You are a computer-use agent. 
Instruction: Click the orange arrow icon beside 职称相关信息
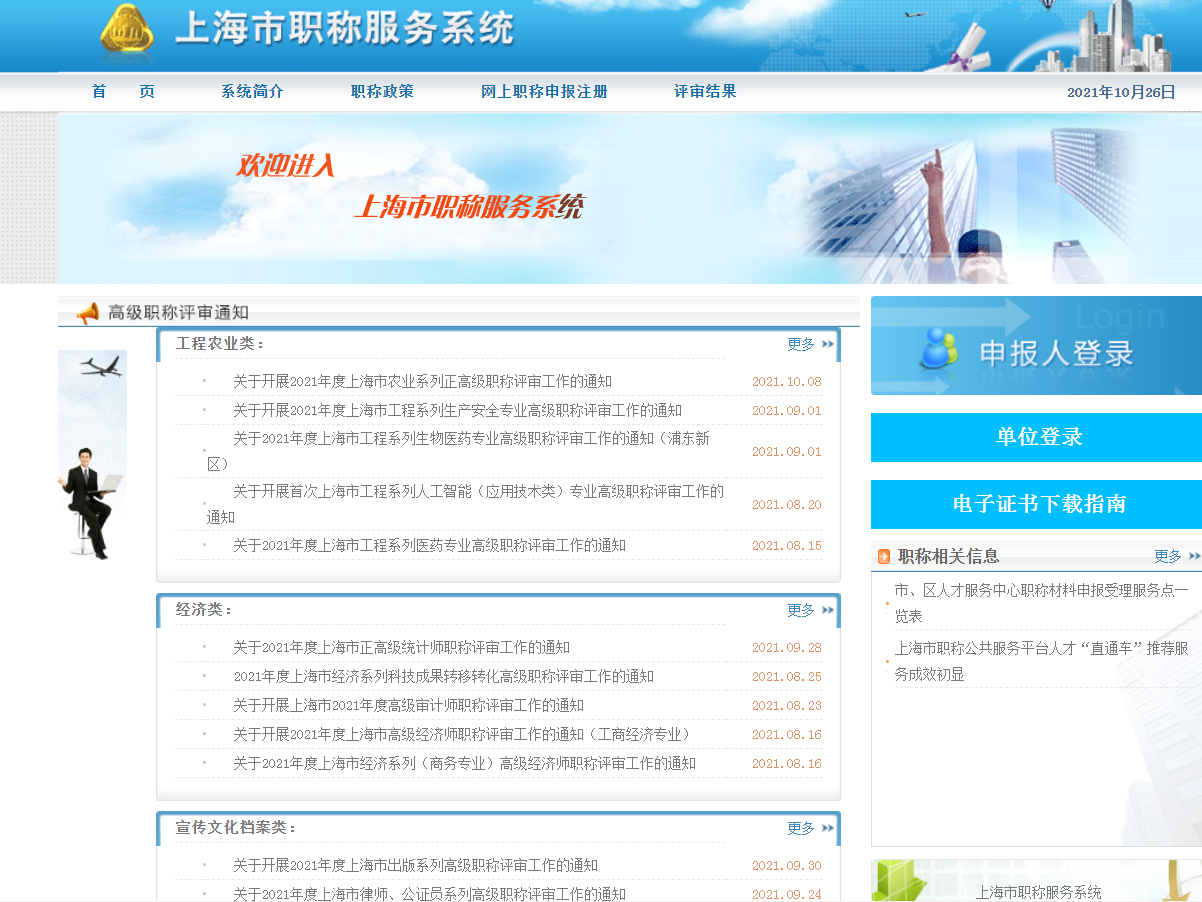click(883, 557)
